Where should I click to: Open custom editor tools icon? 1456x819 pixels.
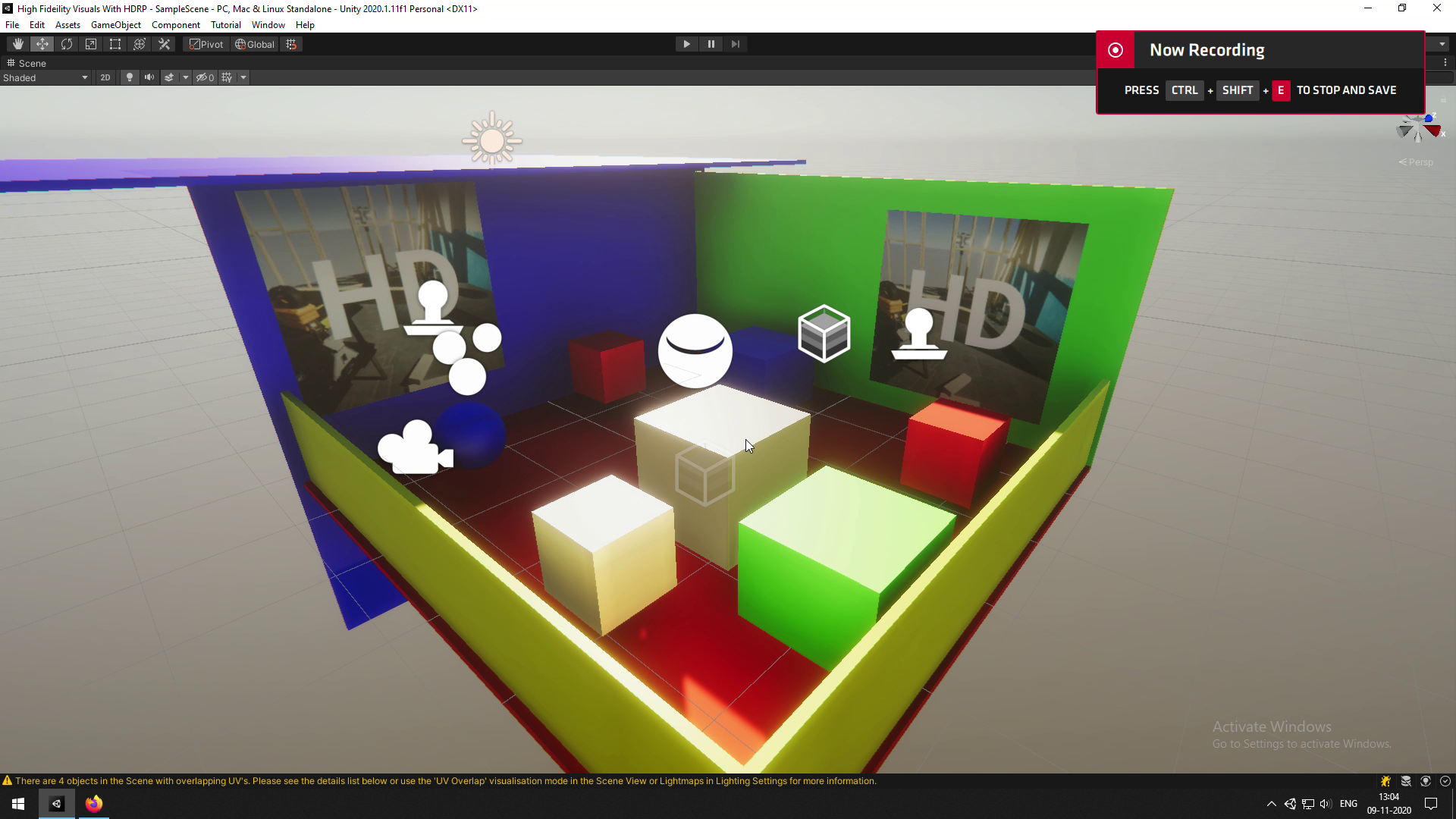tap(164, 44)
